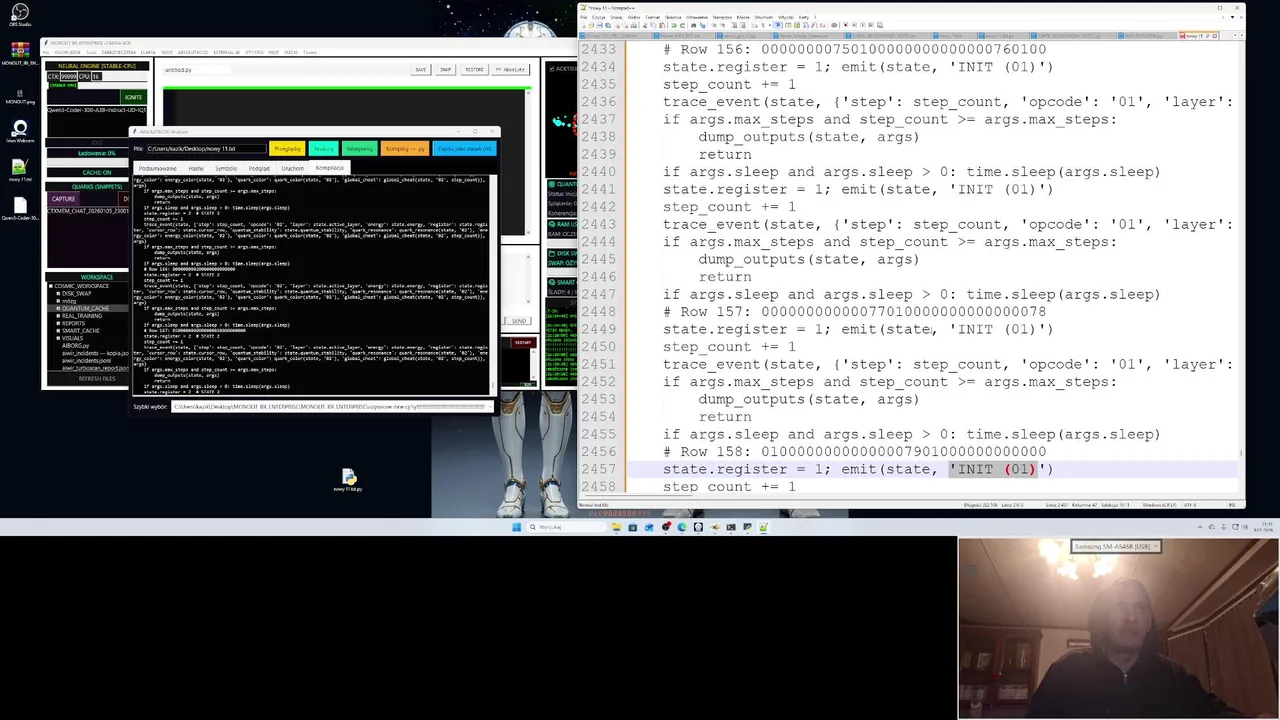Open the KNOWLEDGE menu in Monolit window
The width and height of the screenshot is (1280, 720).
tap(68, 52)
